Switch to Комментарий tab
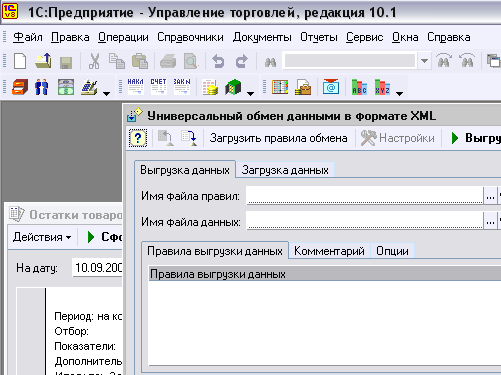Image resolution: width=501 pixels, height=375 pixels. click(x=329, y=251)
